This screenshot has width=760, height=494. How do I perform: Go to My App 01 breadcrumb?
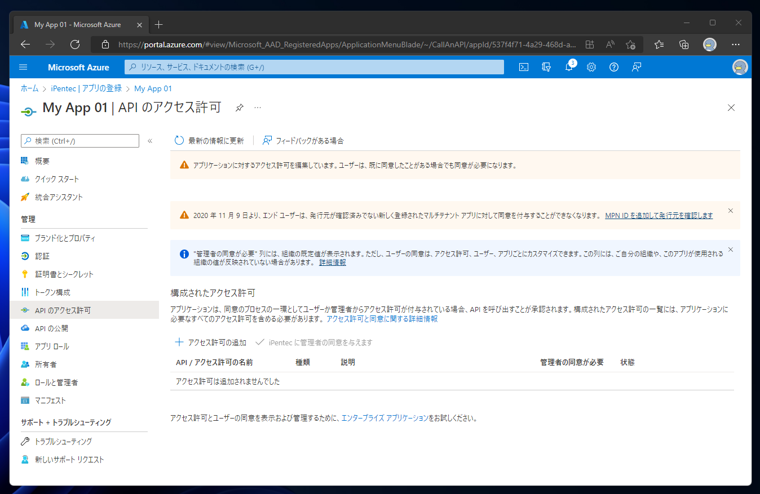pos(153,88)
